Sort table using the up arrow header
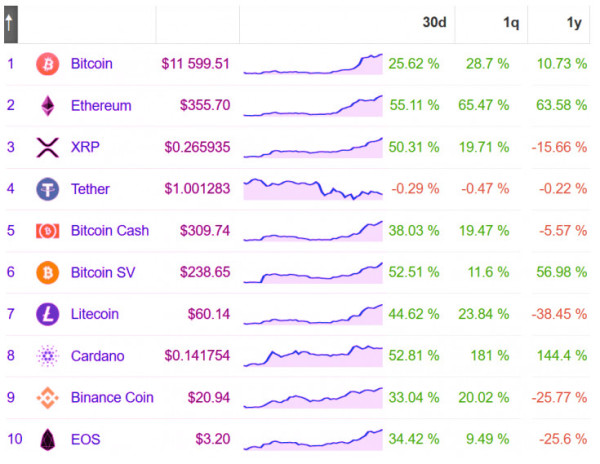Image resolution: width=600 pixels, height=464 pixels. coord(11,24)
